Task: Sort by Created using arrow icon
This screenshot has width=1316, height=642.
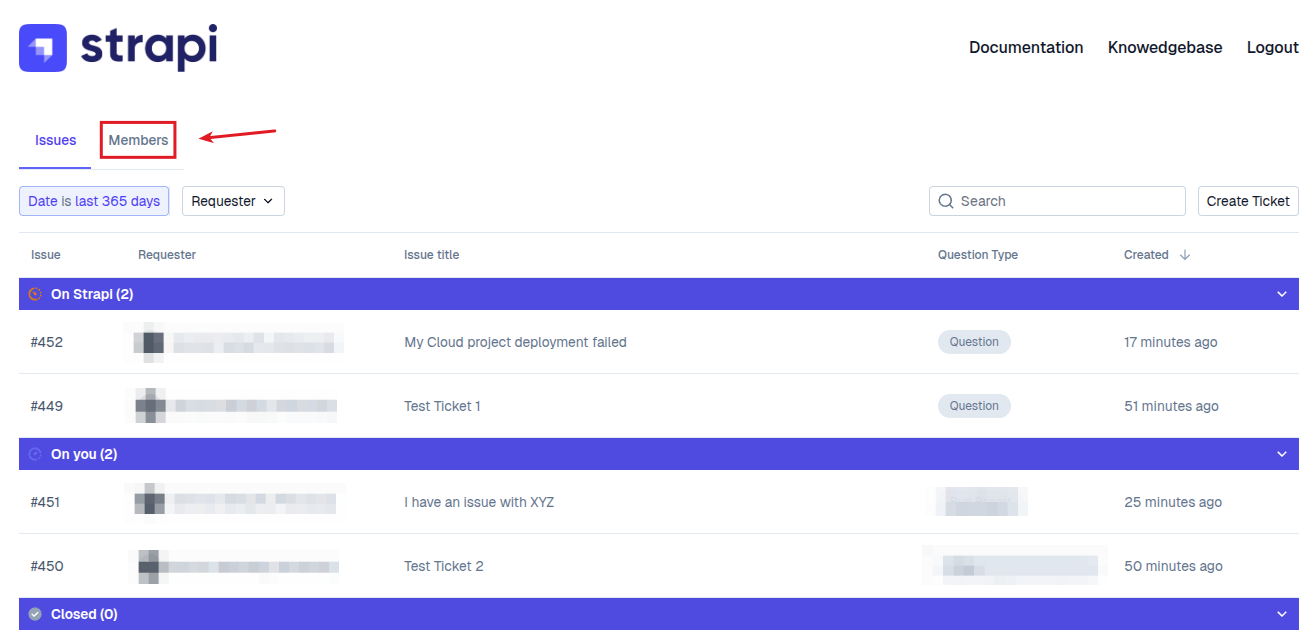Action: click(1185, 255)
